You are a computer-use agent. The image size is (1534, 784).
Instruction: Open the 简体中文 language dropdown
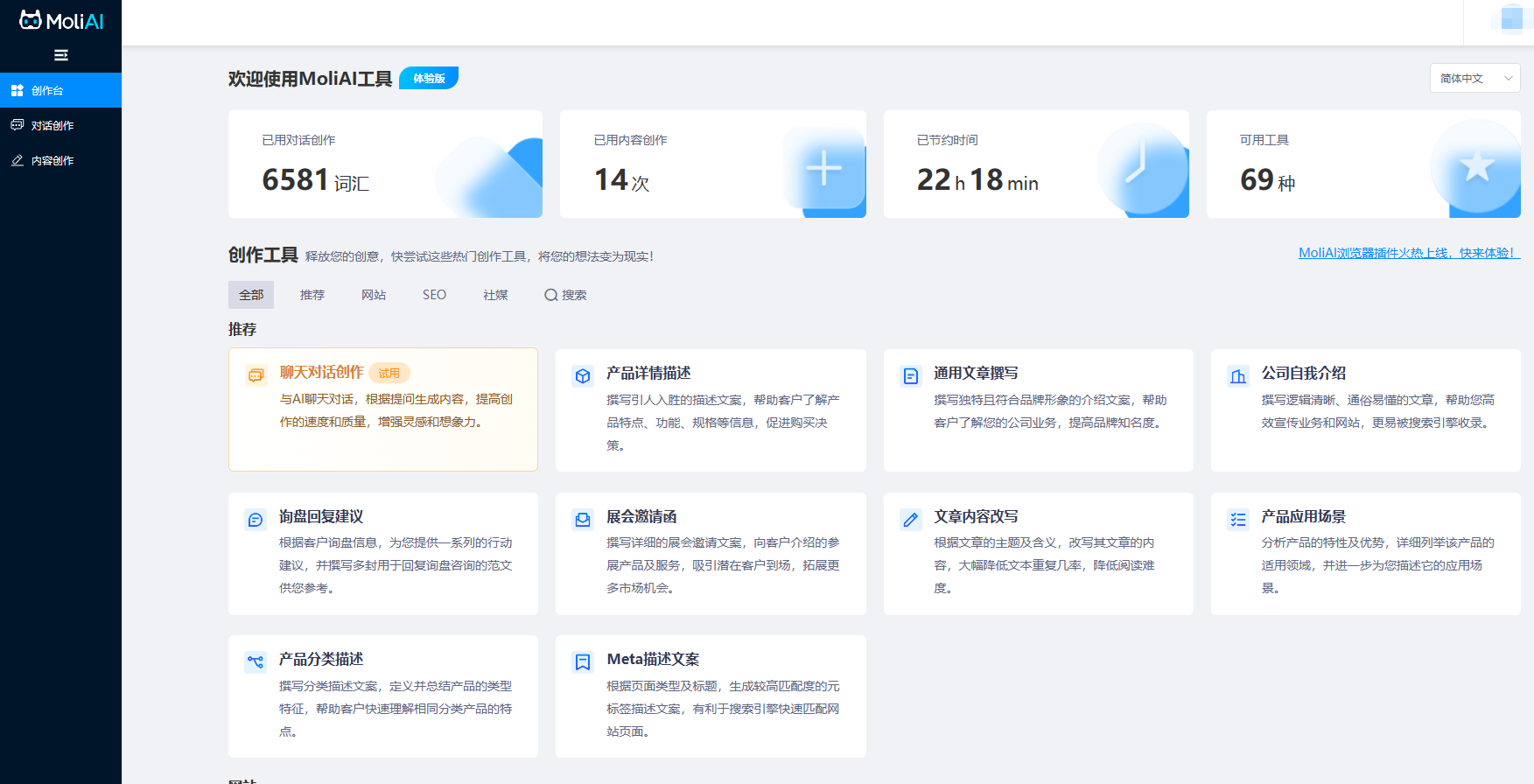(x=1474, y=78)
